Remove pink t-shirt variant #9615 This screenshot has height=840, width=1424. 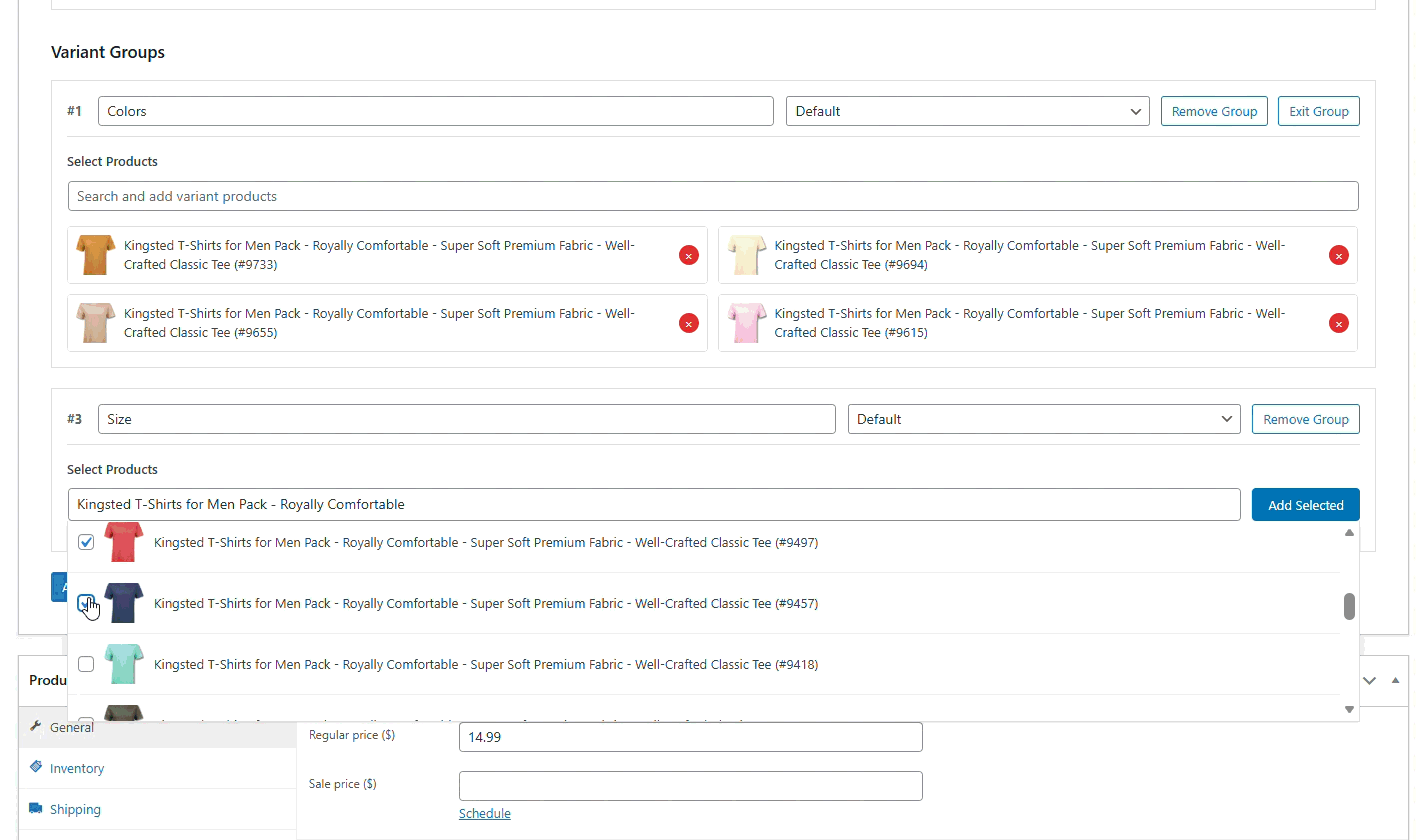tap(1338, 323)
